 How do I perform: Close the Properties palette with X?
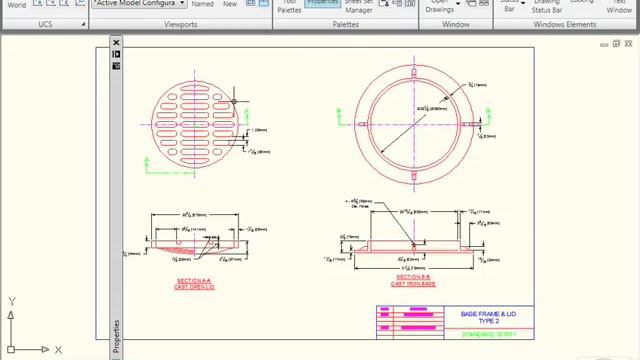coord(116,42)
